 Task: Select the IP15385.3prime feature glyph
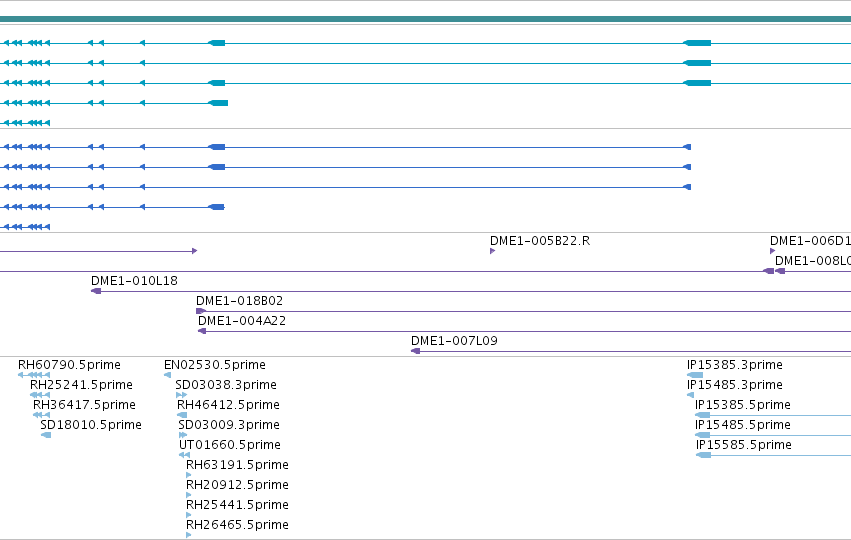tap(695, 375)
